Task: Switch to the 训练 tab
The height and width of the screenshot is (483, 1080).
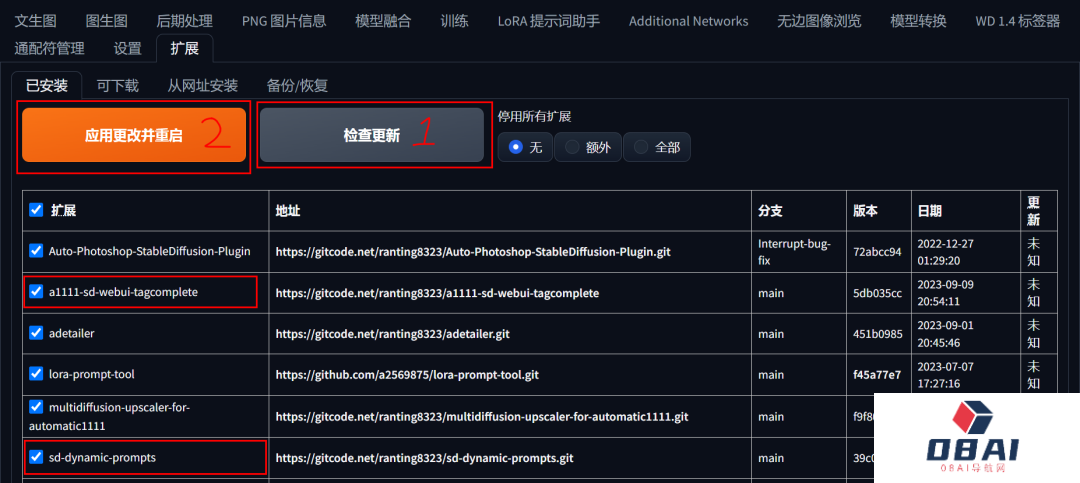Action: 454,21
